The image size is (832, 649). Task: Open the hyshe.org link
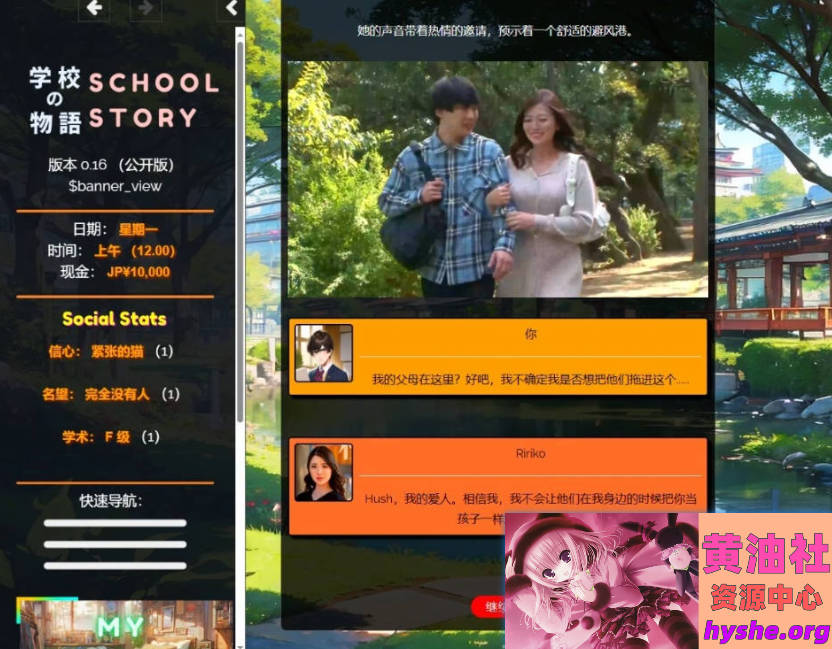(x=765, y=630)
